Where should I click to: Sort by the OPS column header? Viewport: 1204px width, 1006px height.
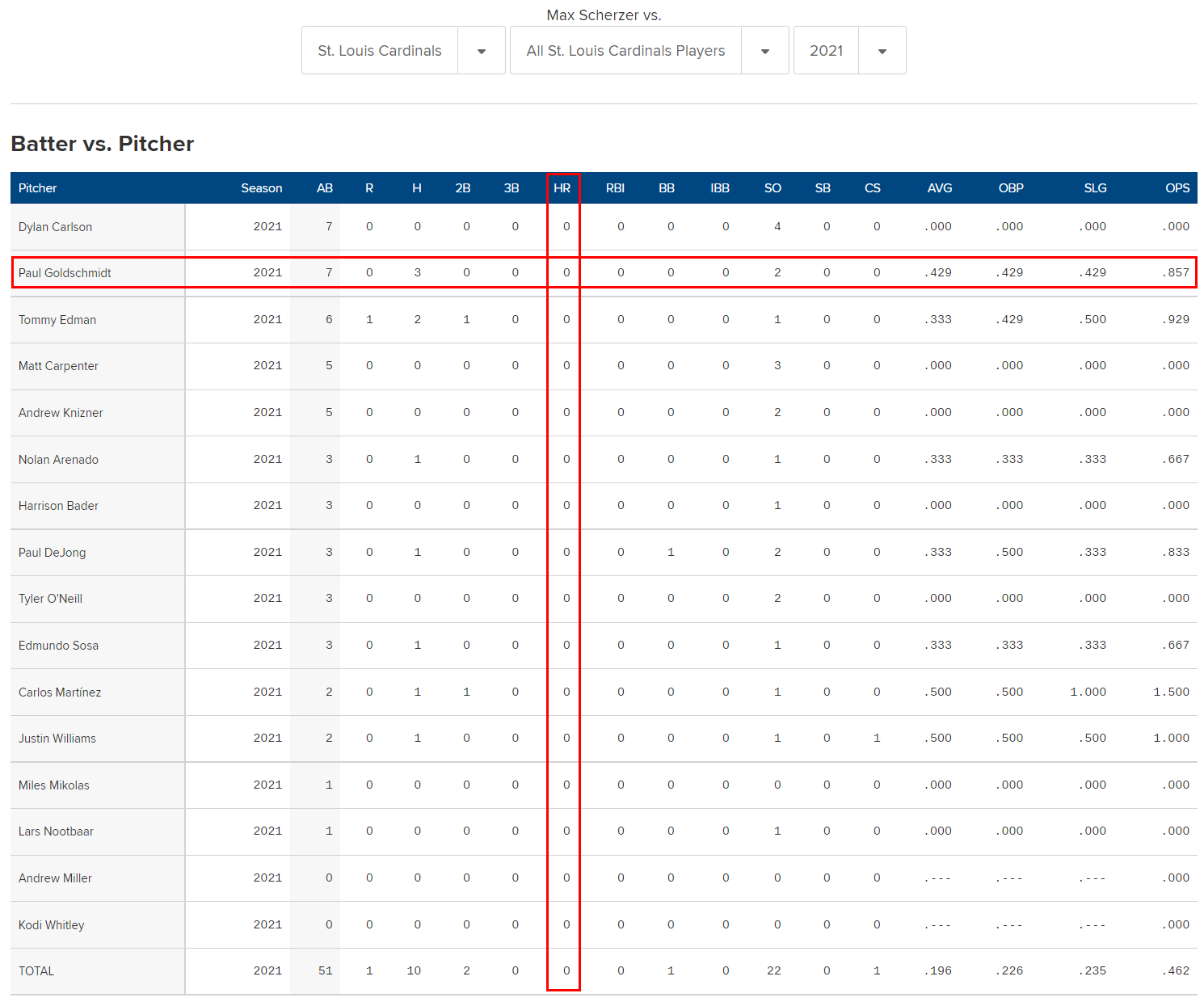(1177, 187)
